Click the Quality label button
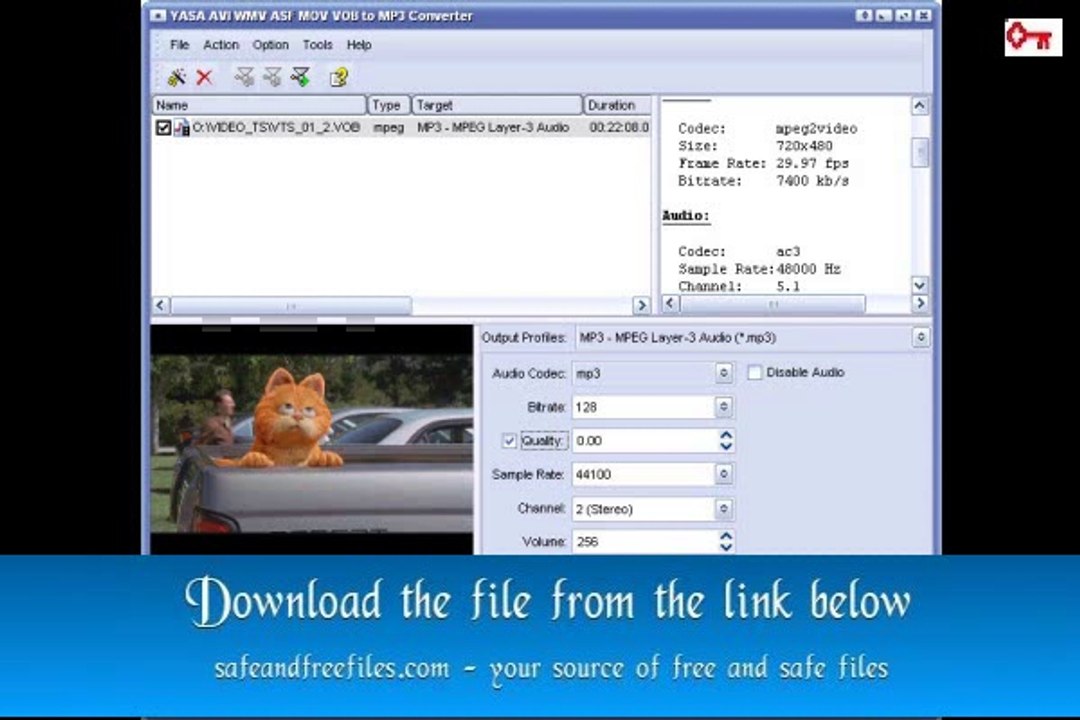The width and height of the screenshot is (1080, 720). (543, 441)
